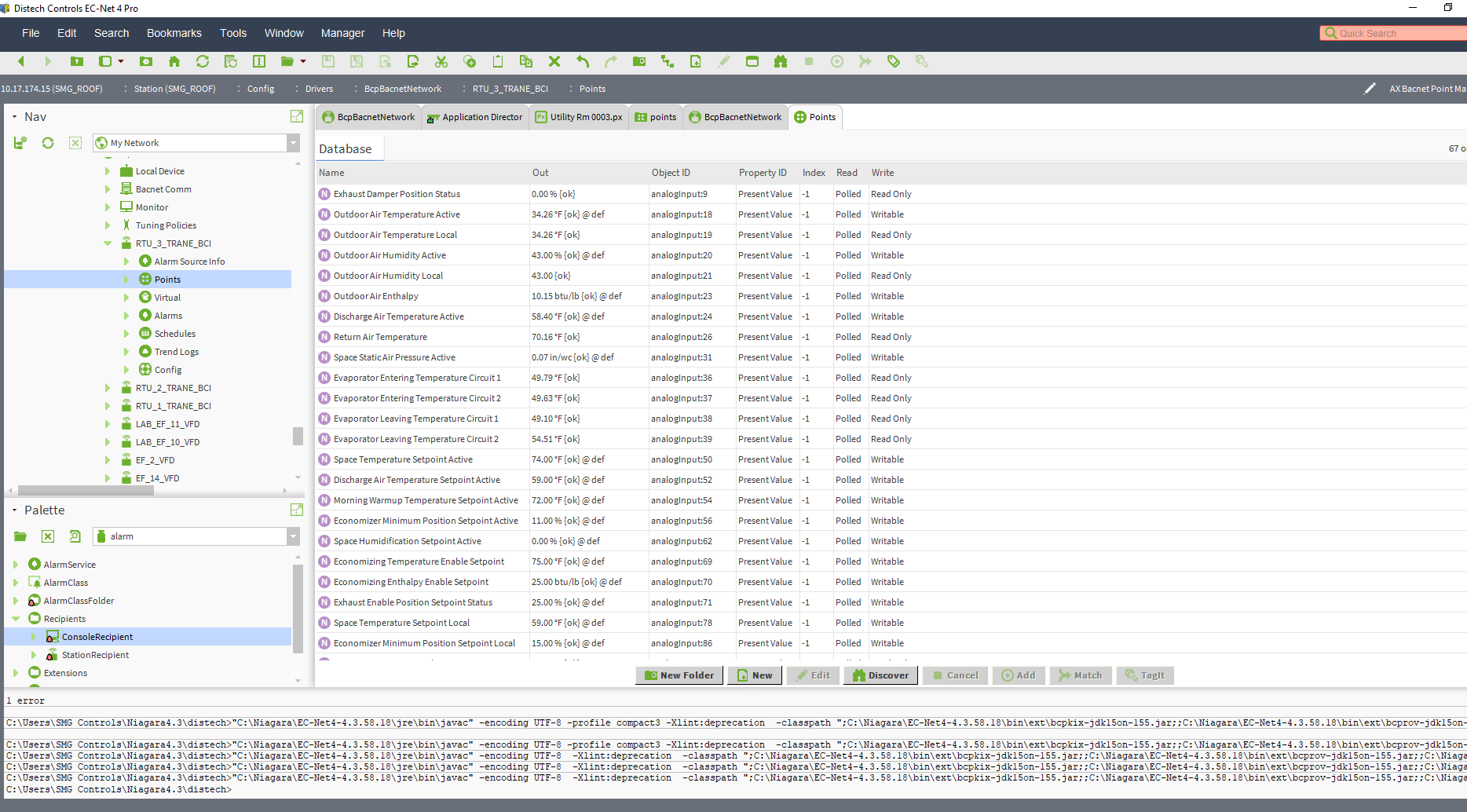The width and height of the screenshot is (1467, 812).
Task: Open the alarm palette dropdown
Action: 294,536
